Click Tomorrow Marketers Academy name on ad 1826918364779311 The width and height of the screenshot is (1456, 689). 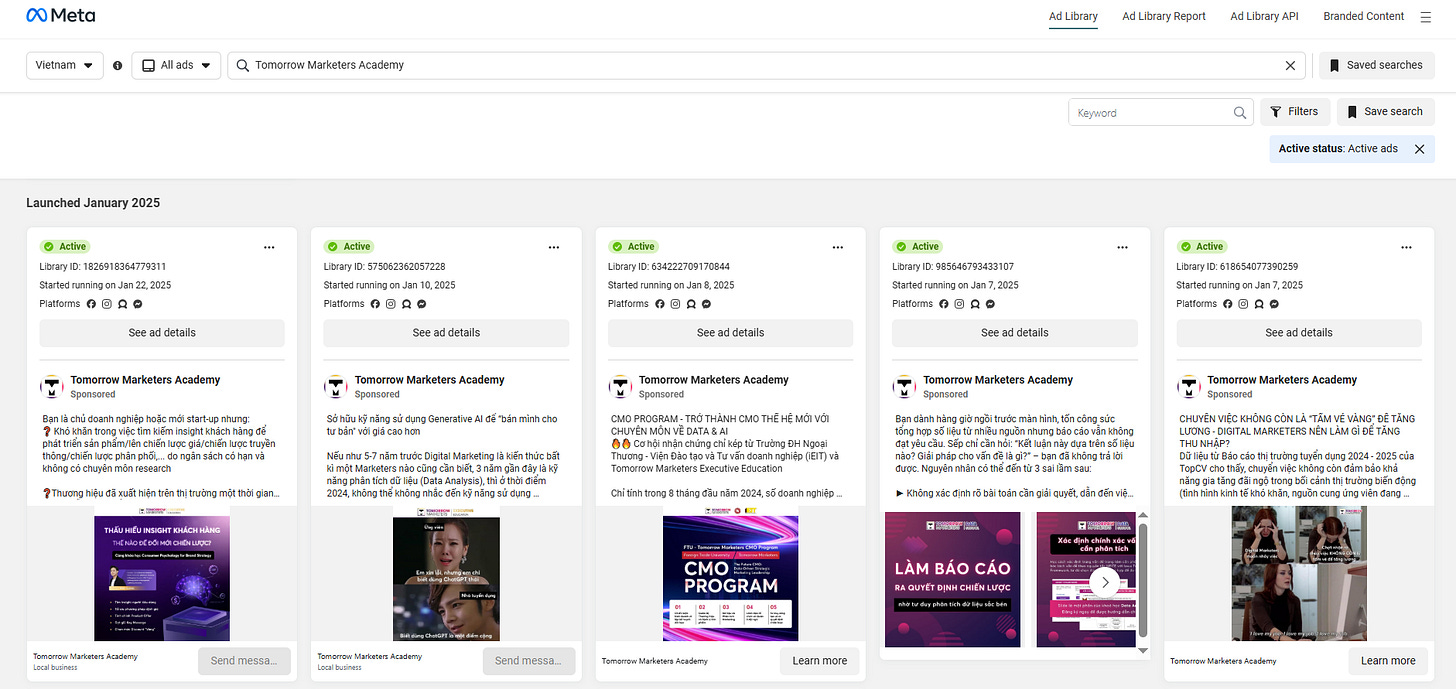[x=145, y=380]
